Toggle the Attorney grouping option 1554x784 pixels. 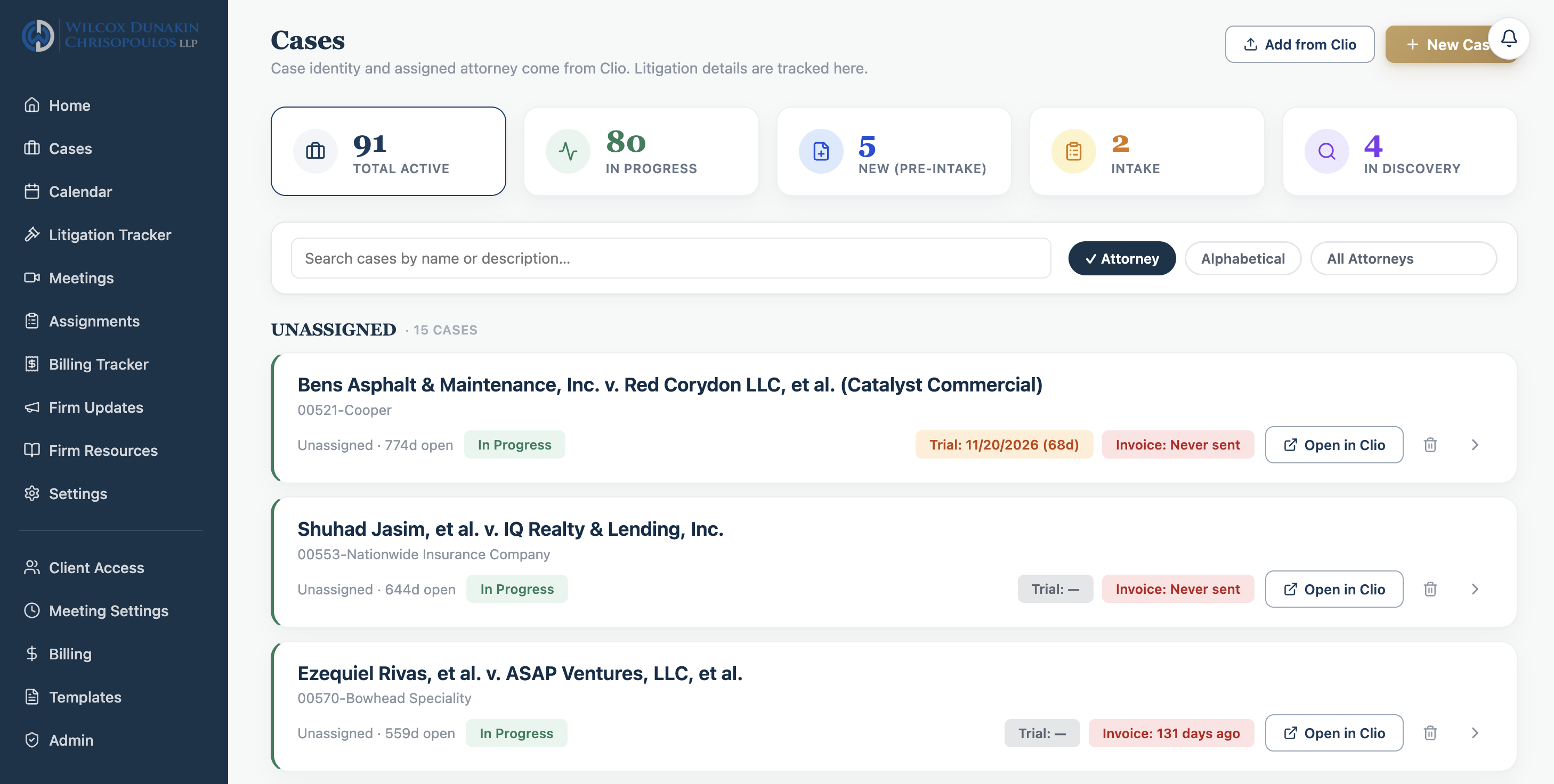pos(1121,258)
